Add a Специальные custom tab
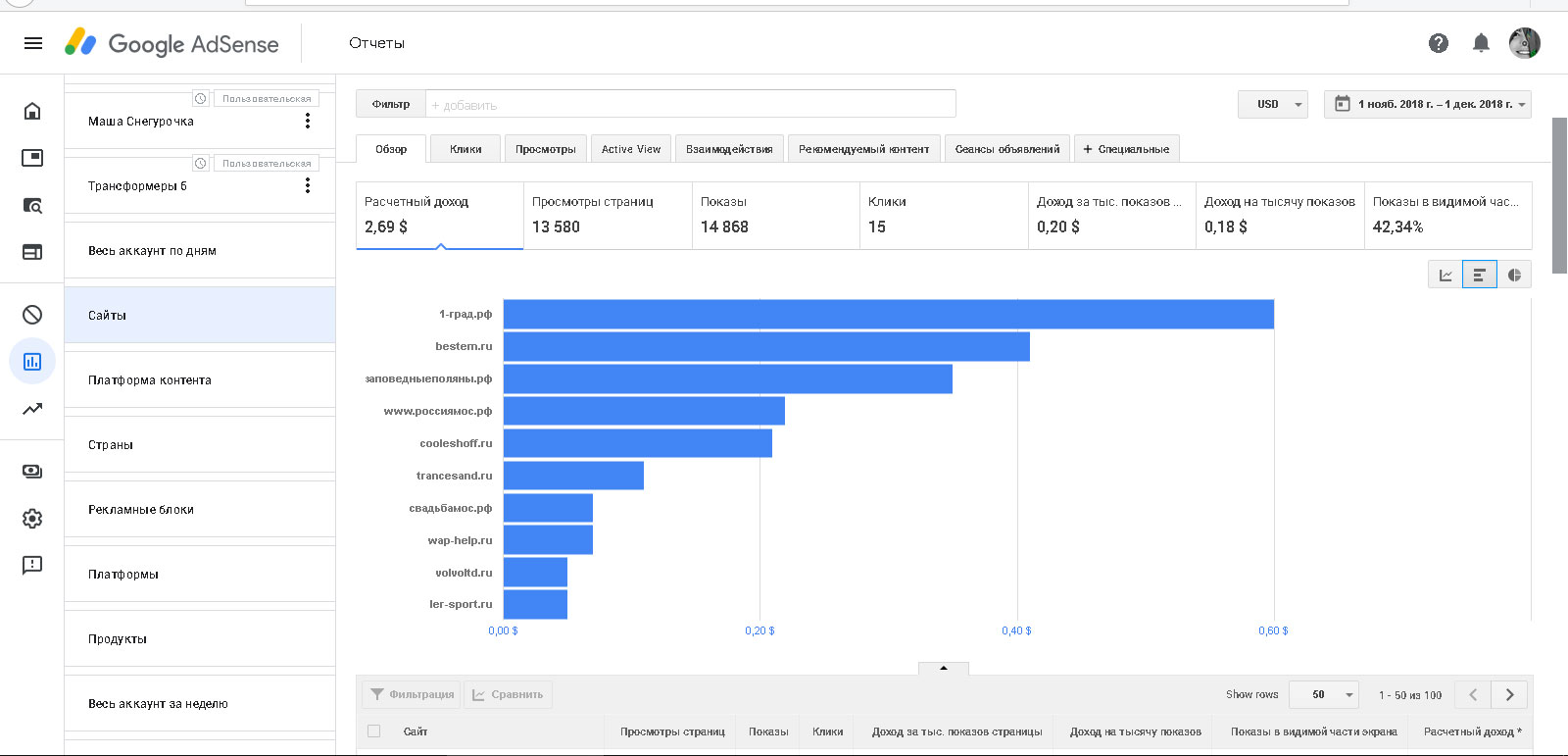1568x756 pixels. click(x=1126, y=149)
